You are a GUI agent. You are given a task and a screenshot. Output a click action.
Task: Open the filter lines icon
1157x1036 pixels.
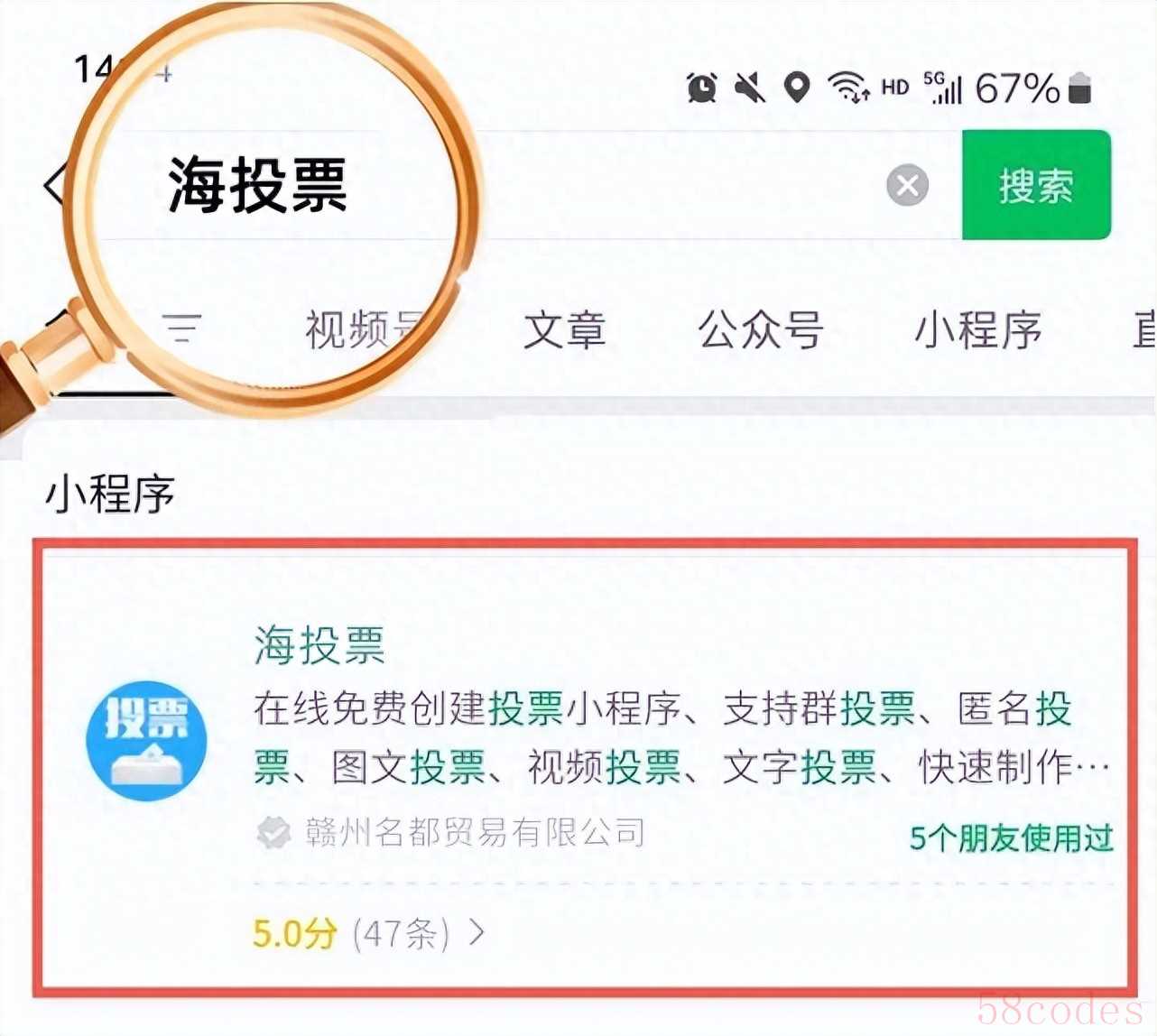(182, 328)
